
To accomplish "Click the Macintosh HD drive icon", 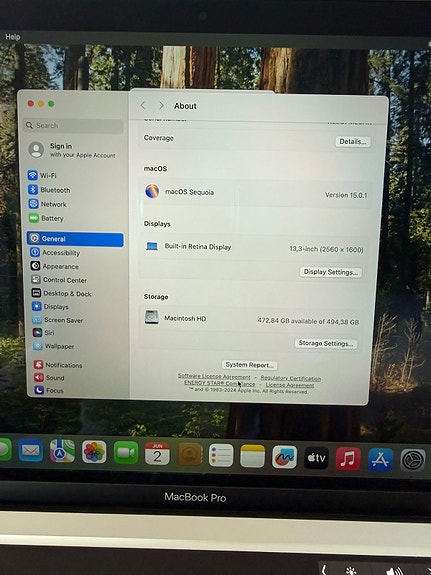I will pos(151,317).
